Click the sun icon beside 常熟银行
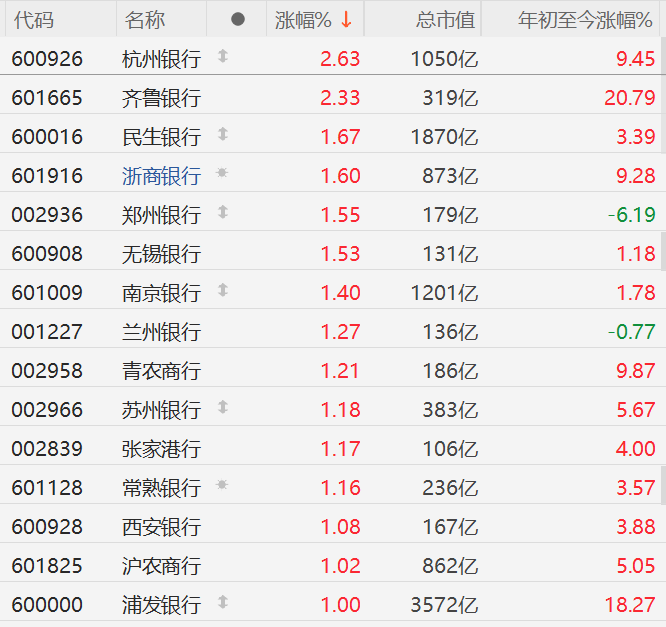Image resolution: width=666 pixels, height=627 pixels. coord(222,485)
